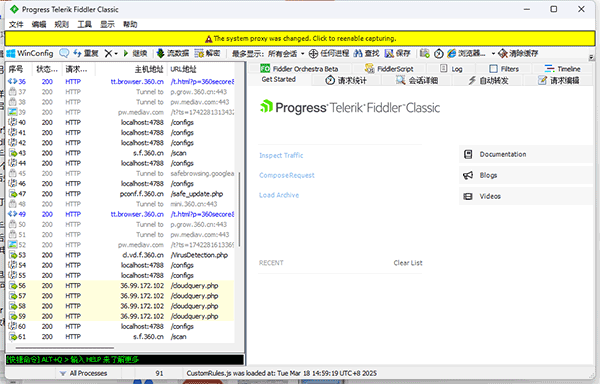Select the Get Started tab

279,80
